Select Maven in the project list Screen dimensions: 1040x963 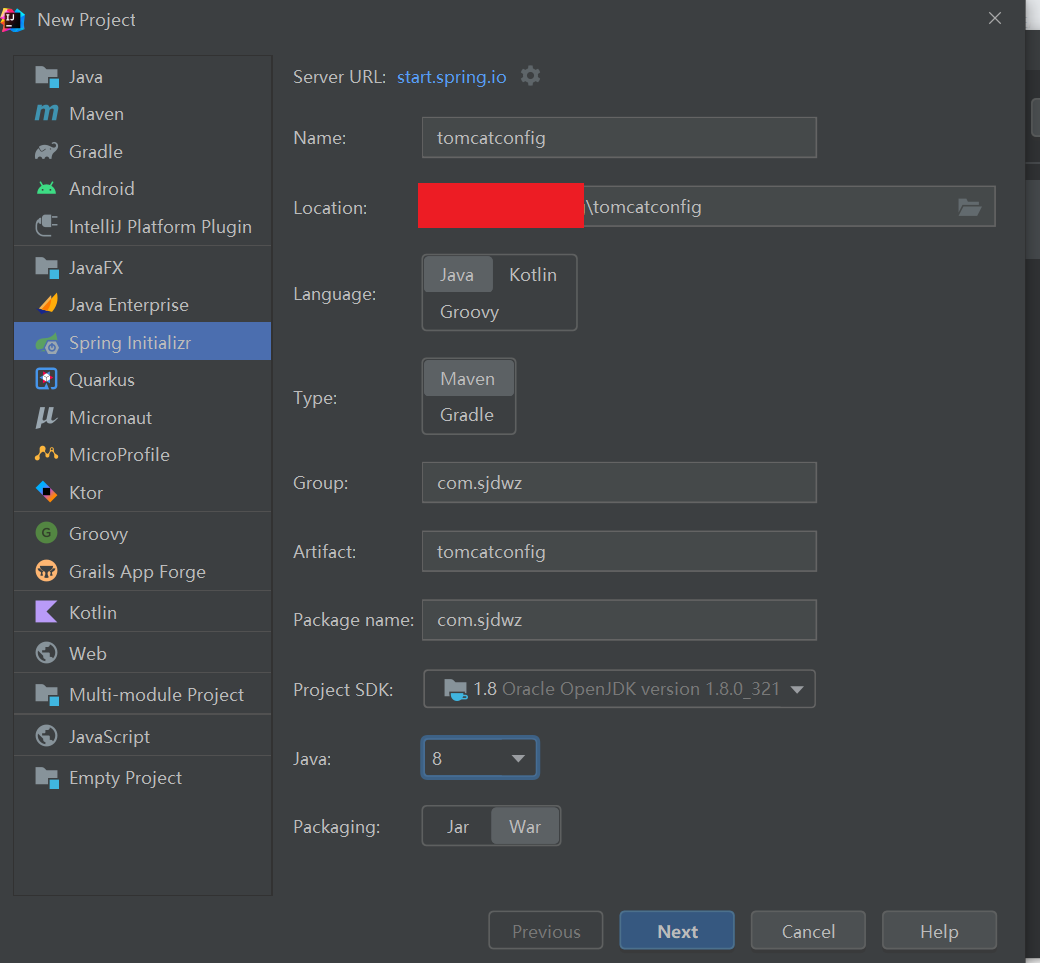click(143, 113)
